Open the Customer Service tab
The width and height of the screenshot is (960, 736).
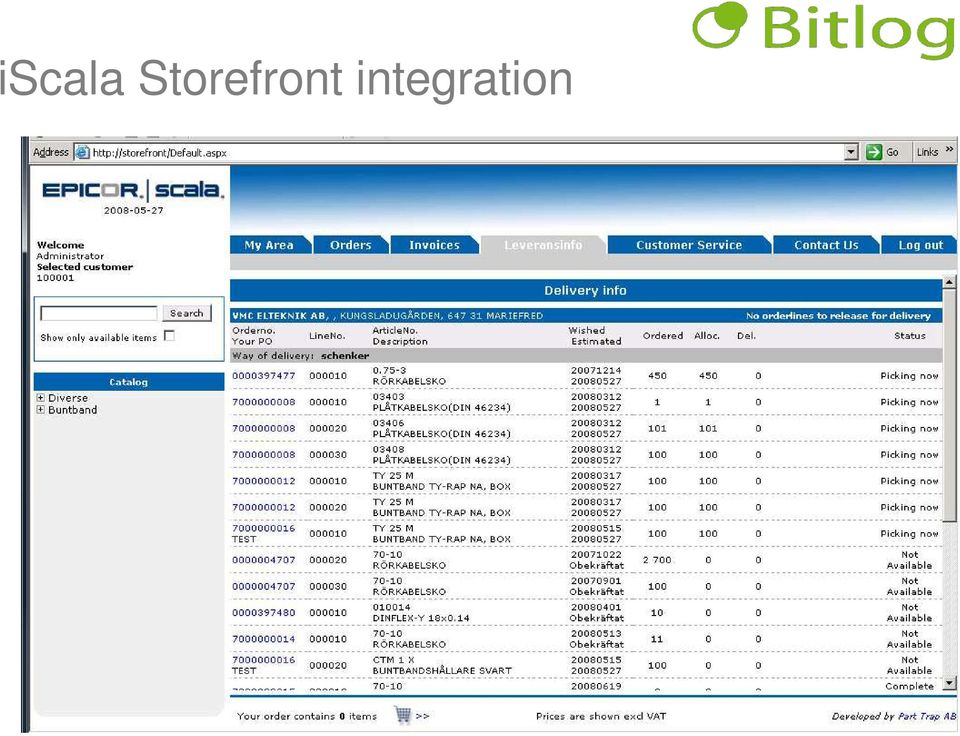[689, 245]
